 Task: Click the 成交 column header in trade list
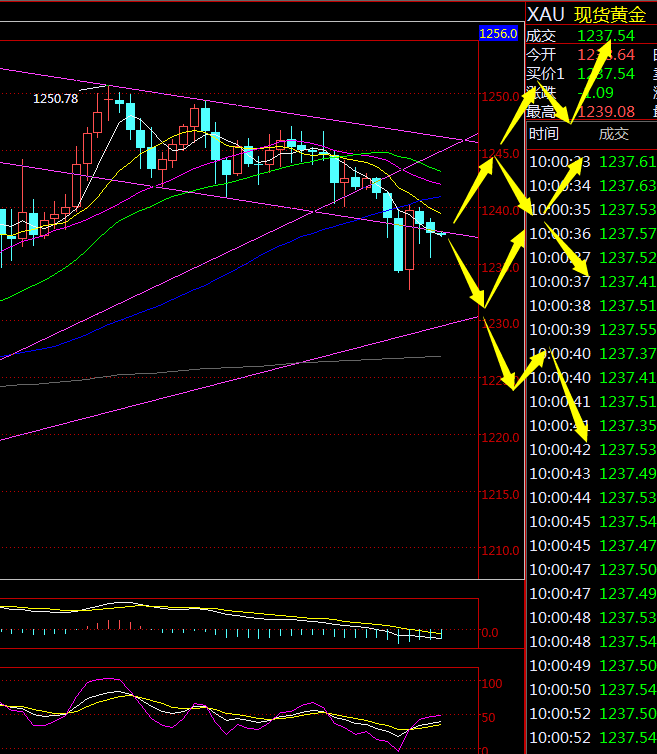[x=614, y=134]
